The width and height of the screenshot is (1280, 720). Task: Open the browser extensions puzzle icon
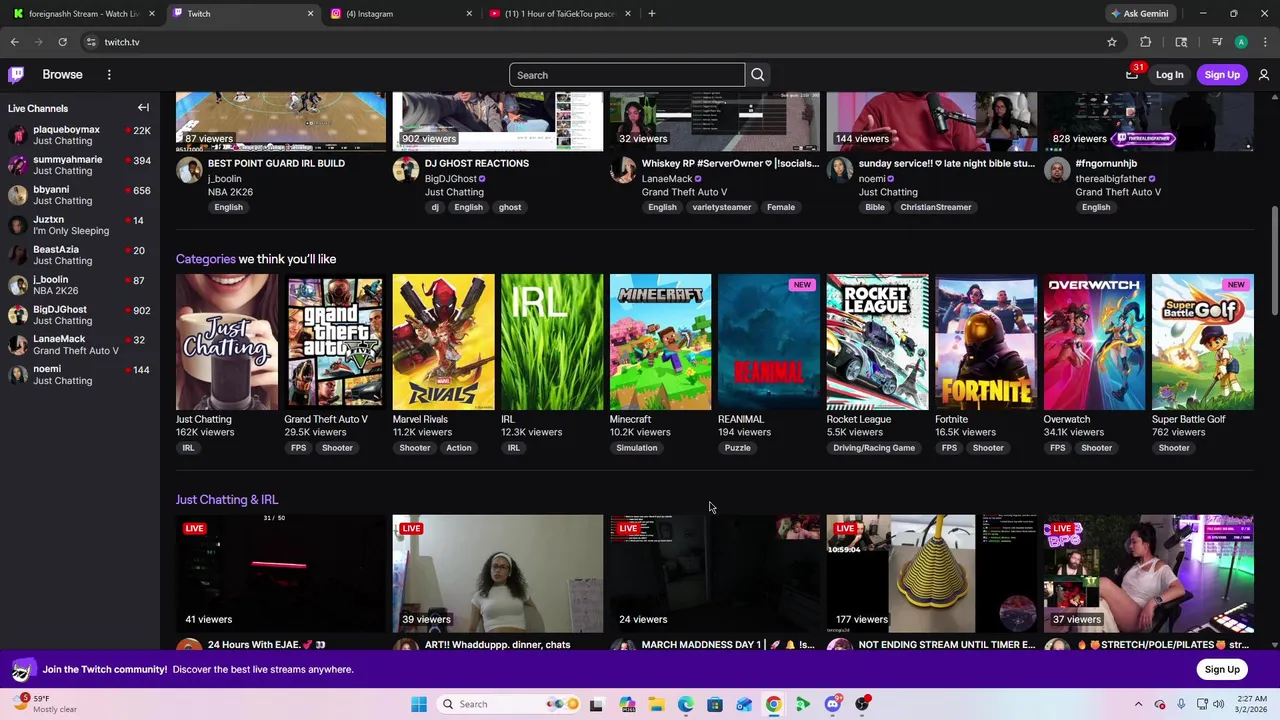point(1146,42)
